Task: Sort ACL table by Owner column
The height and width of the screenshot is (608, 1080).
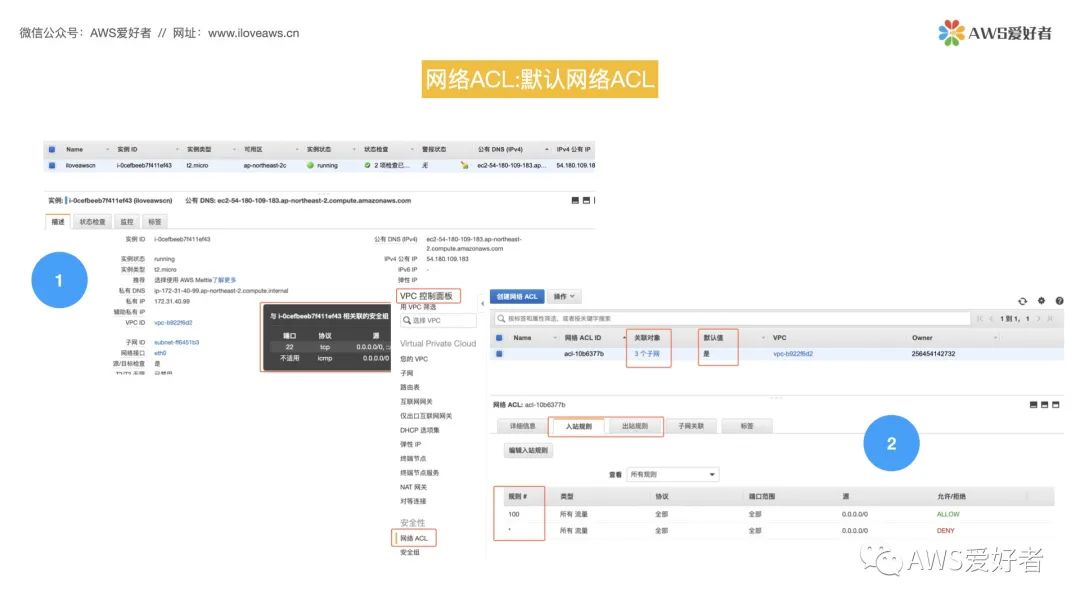Action: pos(922,338)
